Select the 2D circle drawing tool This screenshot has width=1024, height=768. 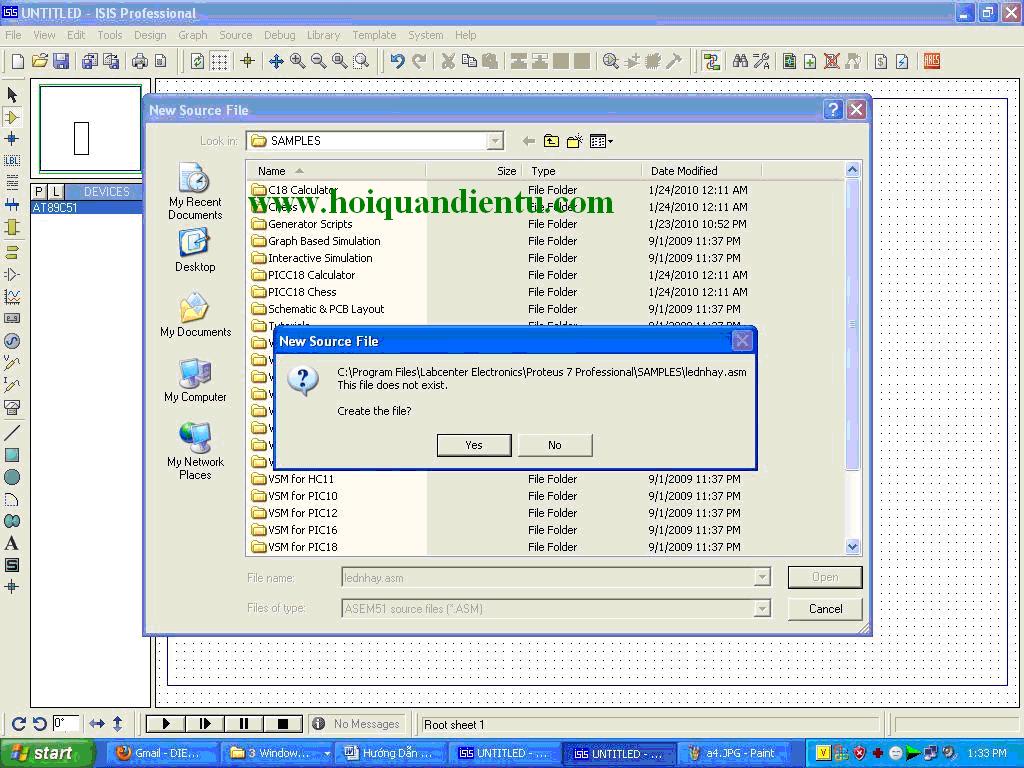(12, 477)
